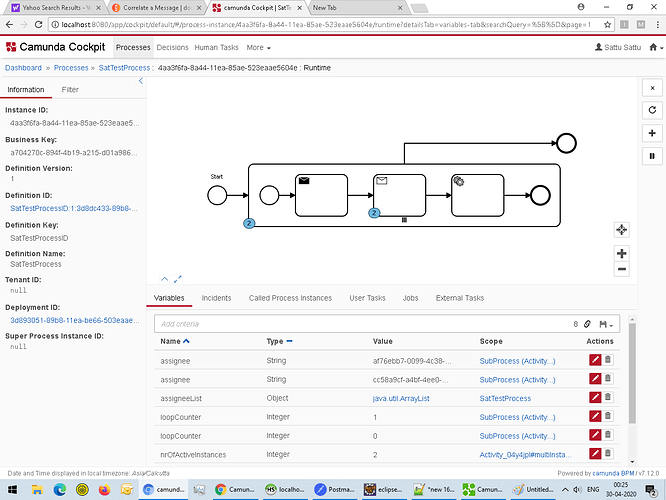Viewport: 666px width, 500px height.
Task: Zoom in the BPMN diagram
Action: pos(622,254)
